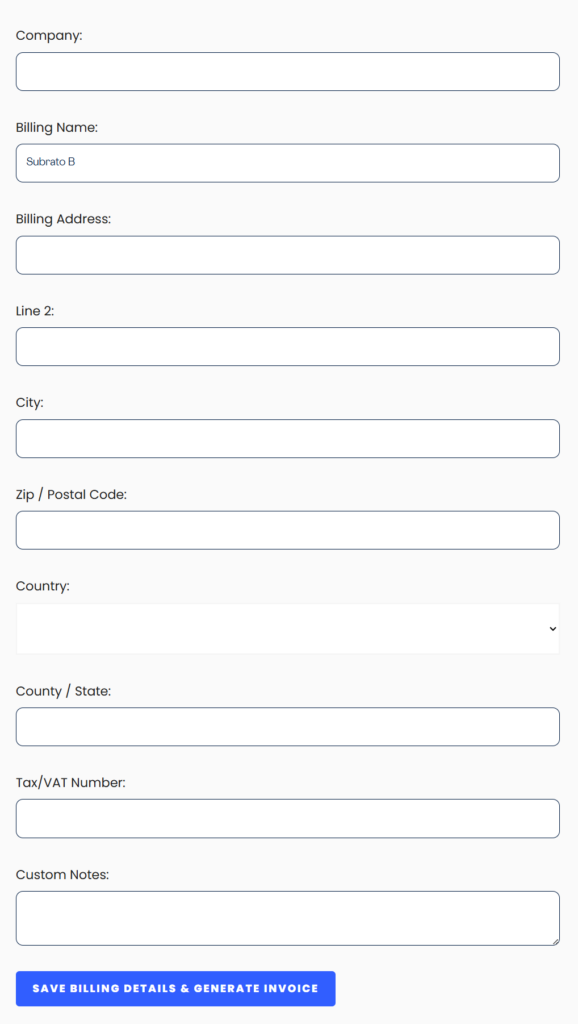578x1024 pixels.
Task: Select the Subrato B text
Action: [50, 162]
